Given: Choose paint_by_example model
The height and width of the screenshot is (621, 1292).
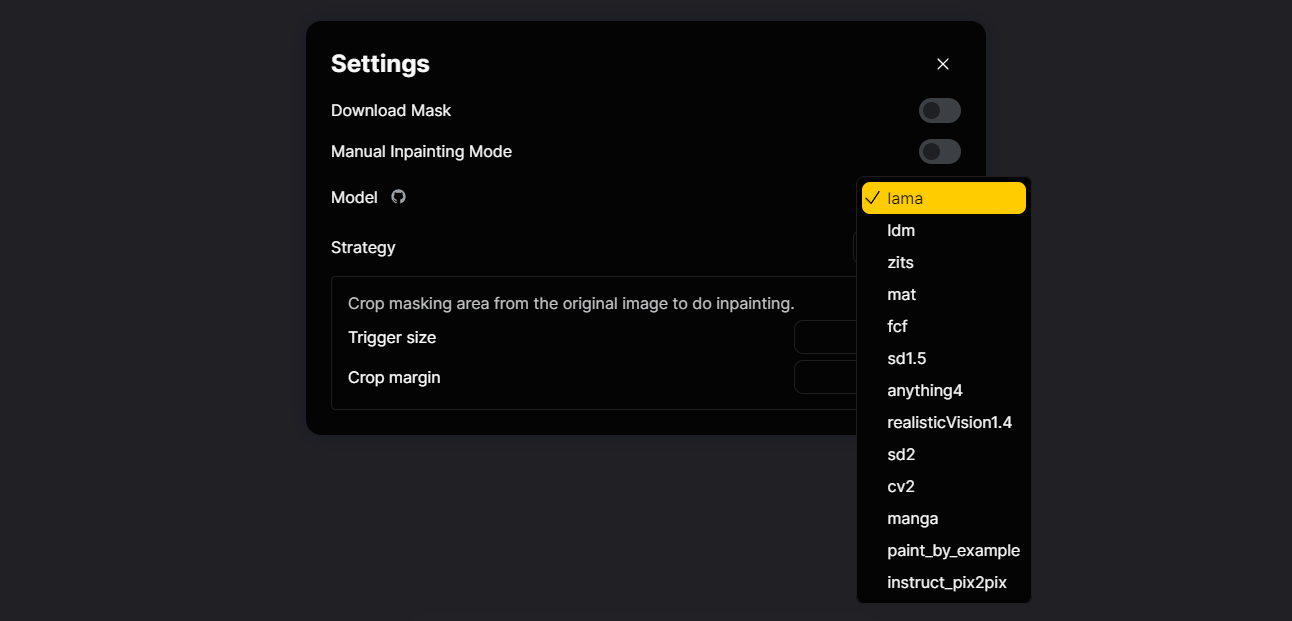Looking at the screenshot, I should click(952, 550).
